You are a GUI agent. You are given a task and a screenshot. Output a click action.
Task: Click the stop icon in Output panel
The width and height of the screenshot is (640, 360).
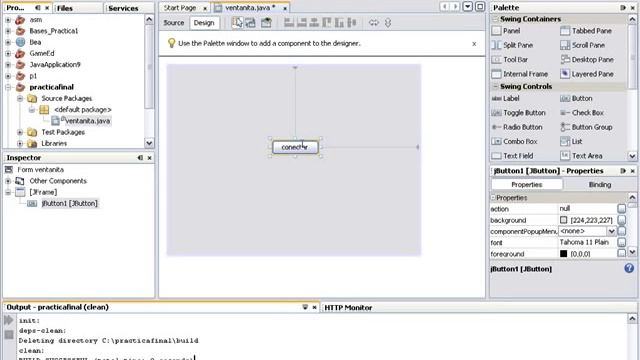click(x=9, y=335)
